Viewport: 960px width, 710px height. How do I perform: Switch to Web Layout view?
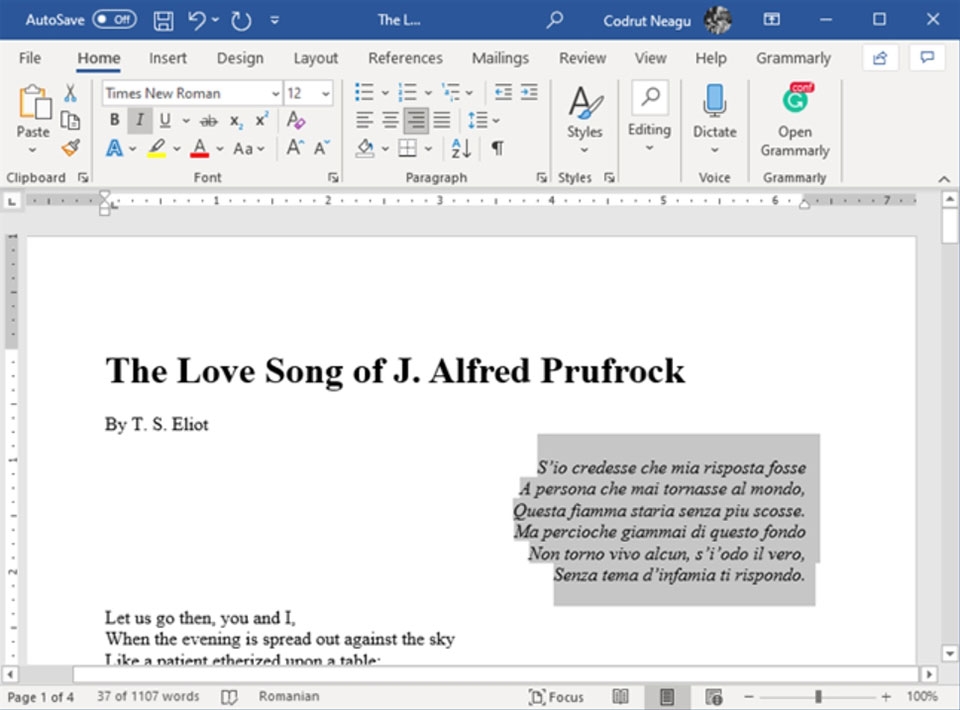pos(714,697)
